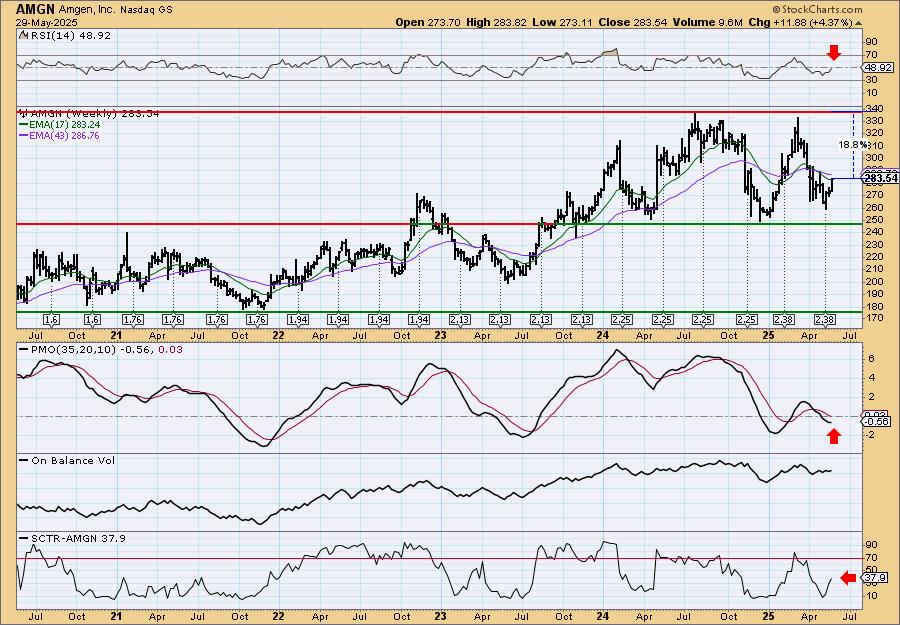Click the black PMO legend line swatch
Viewport: 900px width, 625px height.
(x=23, y=350)
